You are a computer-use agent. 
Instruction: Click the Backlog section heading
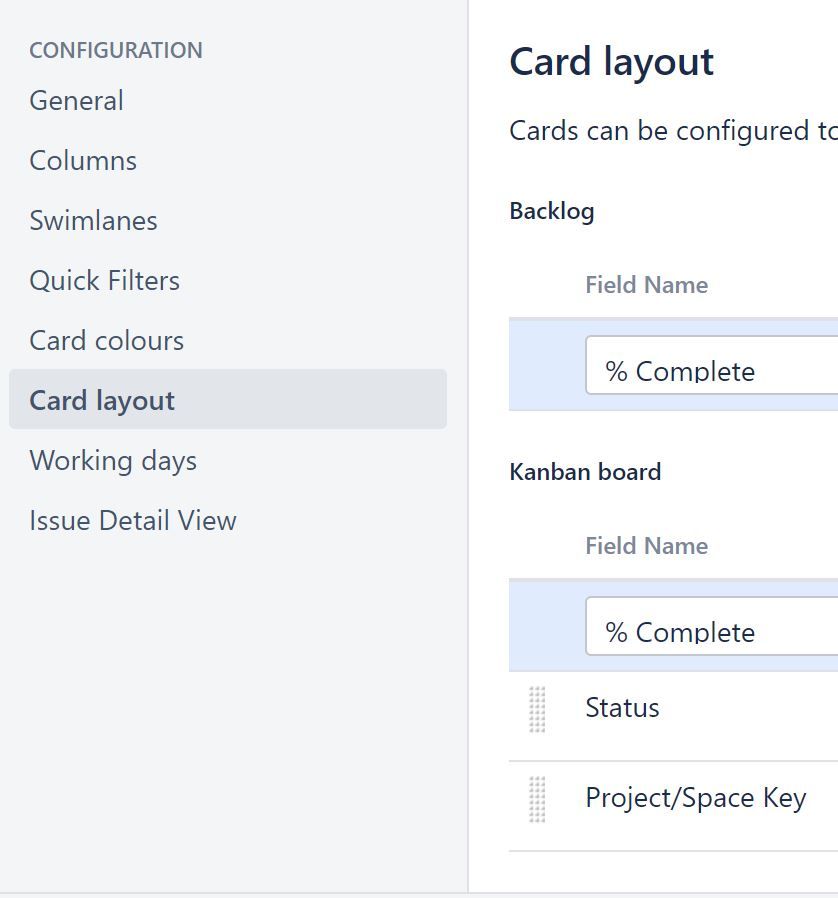(x=552, y=211)
